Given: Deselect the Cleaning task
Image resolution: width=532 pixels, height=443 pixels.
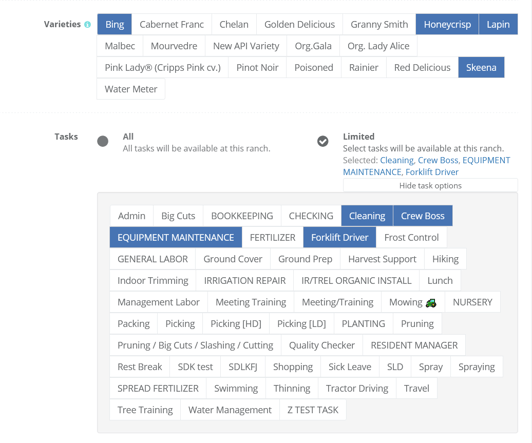Looking at the screenshot, I should 367,216.
